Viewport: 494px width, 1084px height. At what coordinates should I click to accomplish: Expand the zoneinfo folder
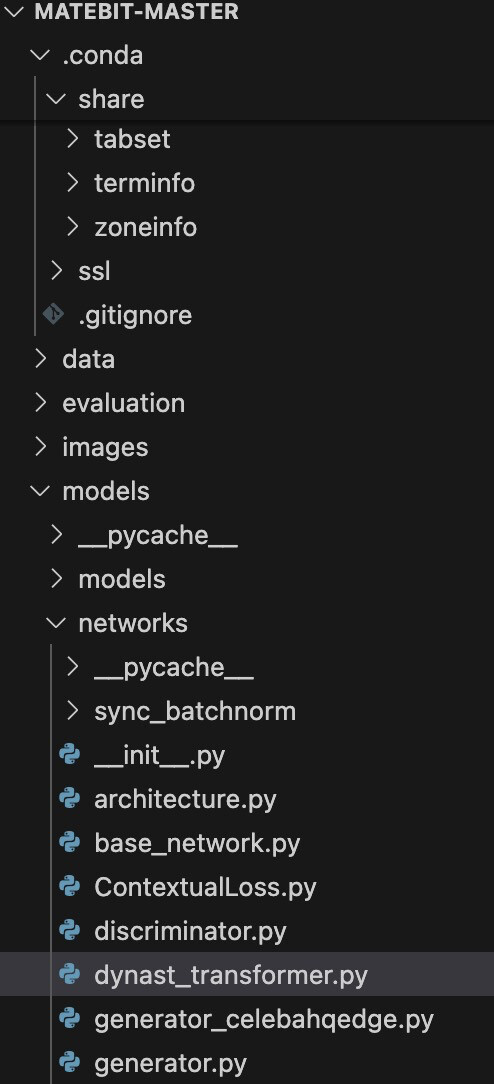tap(73, 227)
